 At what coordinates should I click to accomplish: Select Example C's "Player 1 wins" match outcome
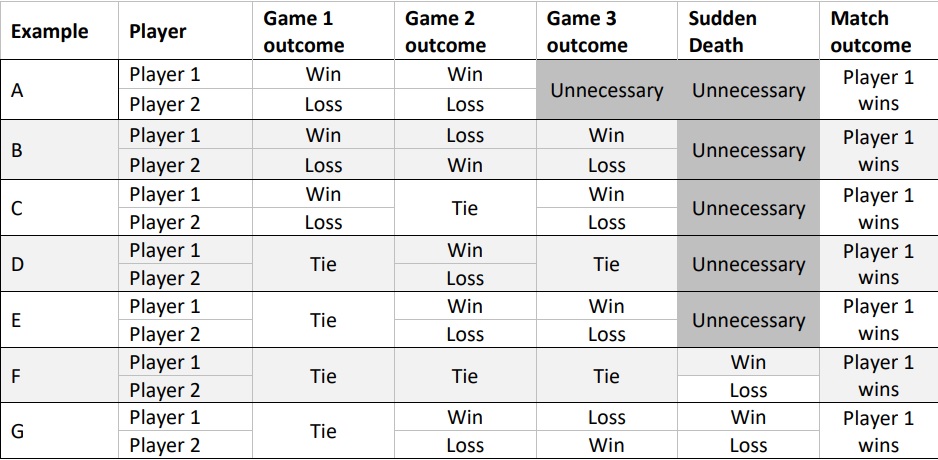pyautogui.click(x=878, y=208)
